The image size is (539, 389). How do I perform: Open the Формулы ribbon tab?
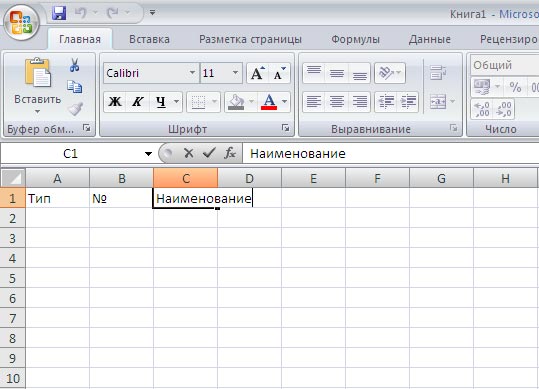(x=355, y=39)
